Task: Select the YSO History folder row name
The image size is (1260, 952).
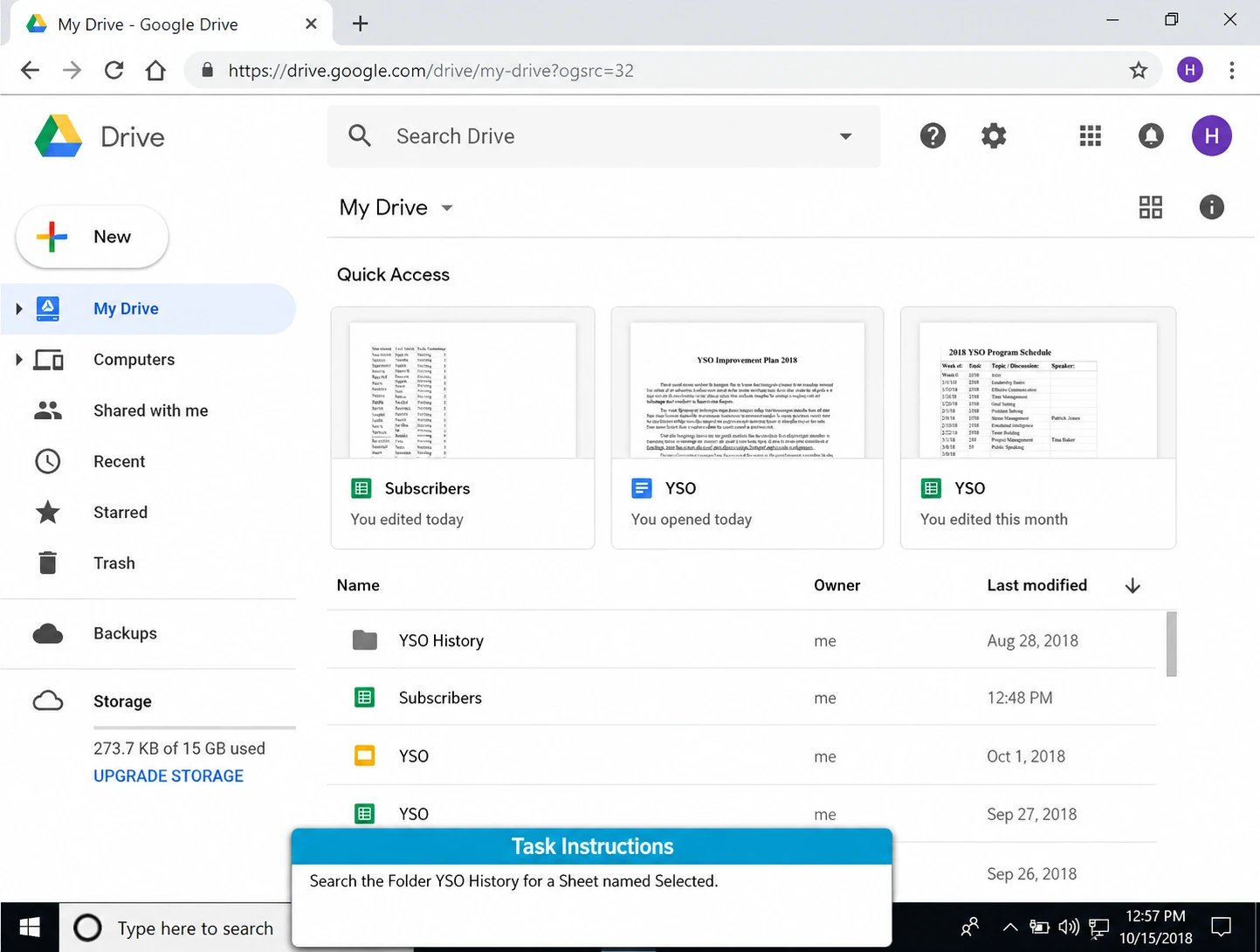Action: coord(441,640)
